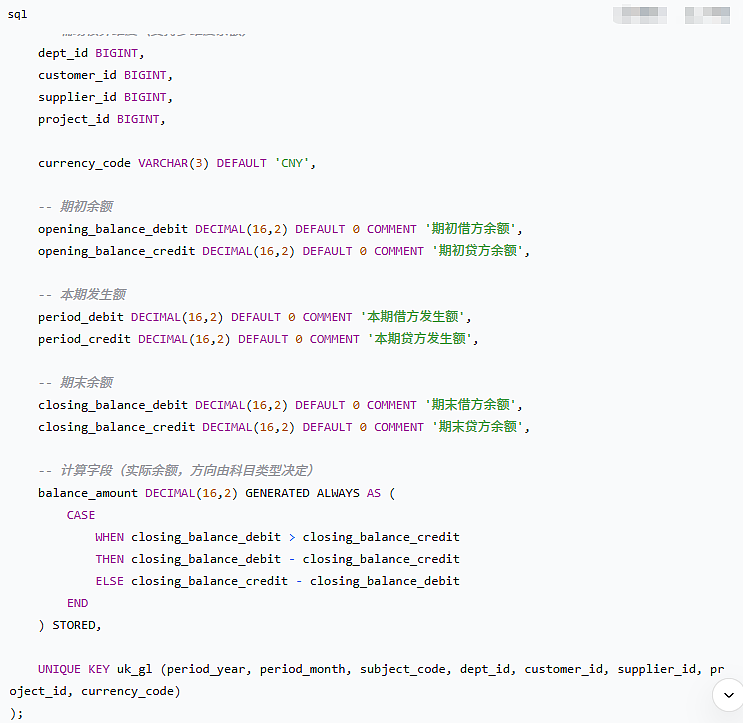Select the 'CNY' default string
This screenshot has width=743, height=723.
click(x=292, y=163)
